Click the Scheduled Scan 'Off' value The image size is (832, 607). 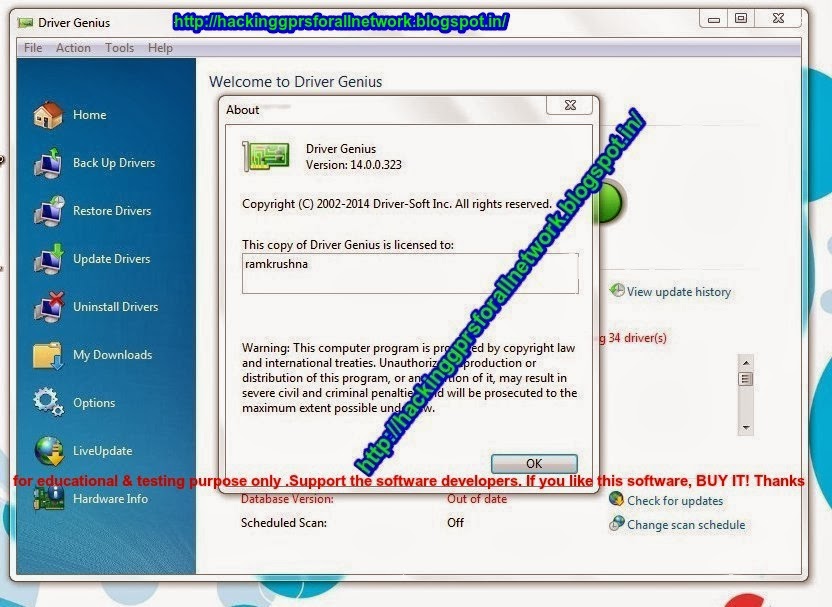coord(455,523)
